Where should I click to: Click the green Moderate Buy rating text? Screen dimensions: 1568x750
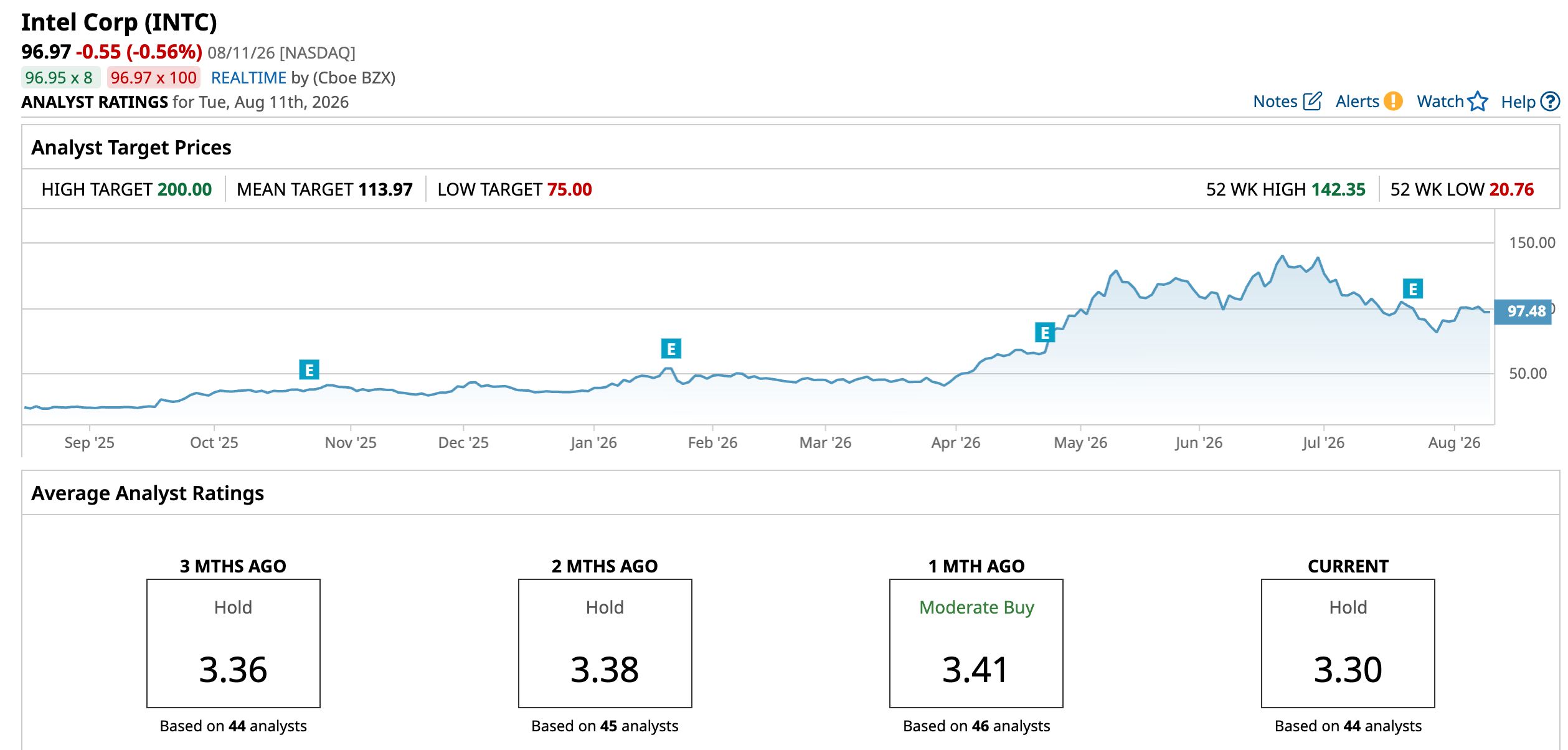coord(976,607)
